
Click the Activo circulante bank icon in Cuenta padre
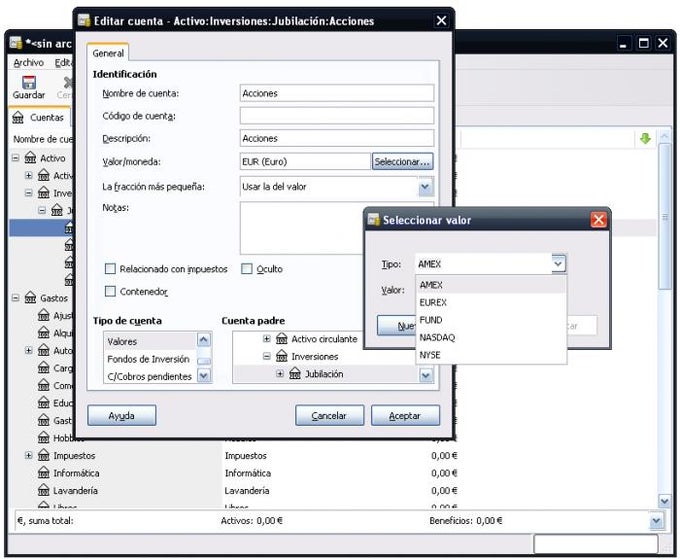pos(282,339)
